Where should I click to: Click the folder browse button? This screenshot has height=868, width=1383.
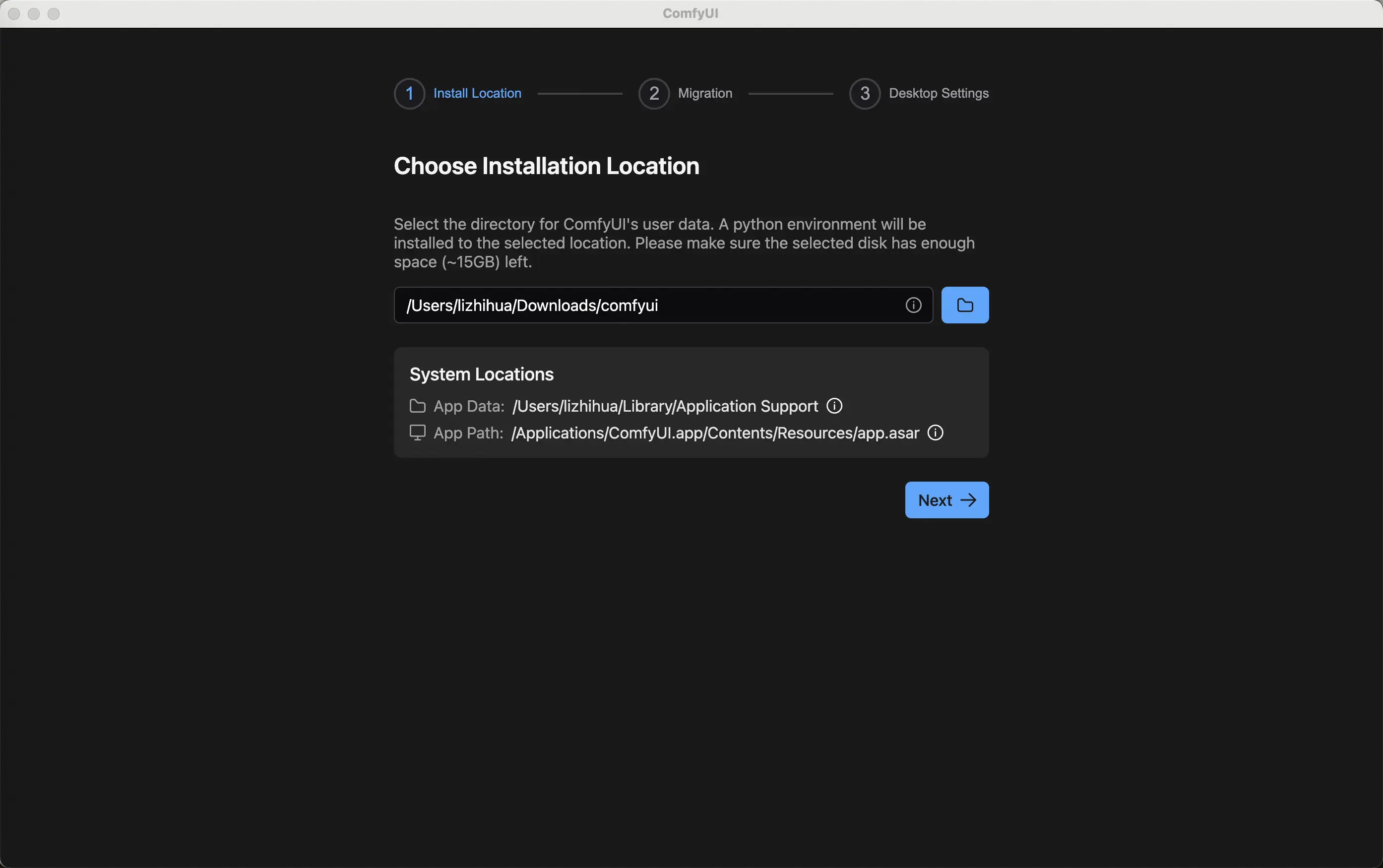pyautogui.click(x=964, y=305)
